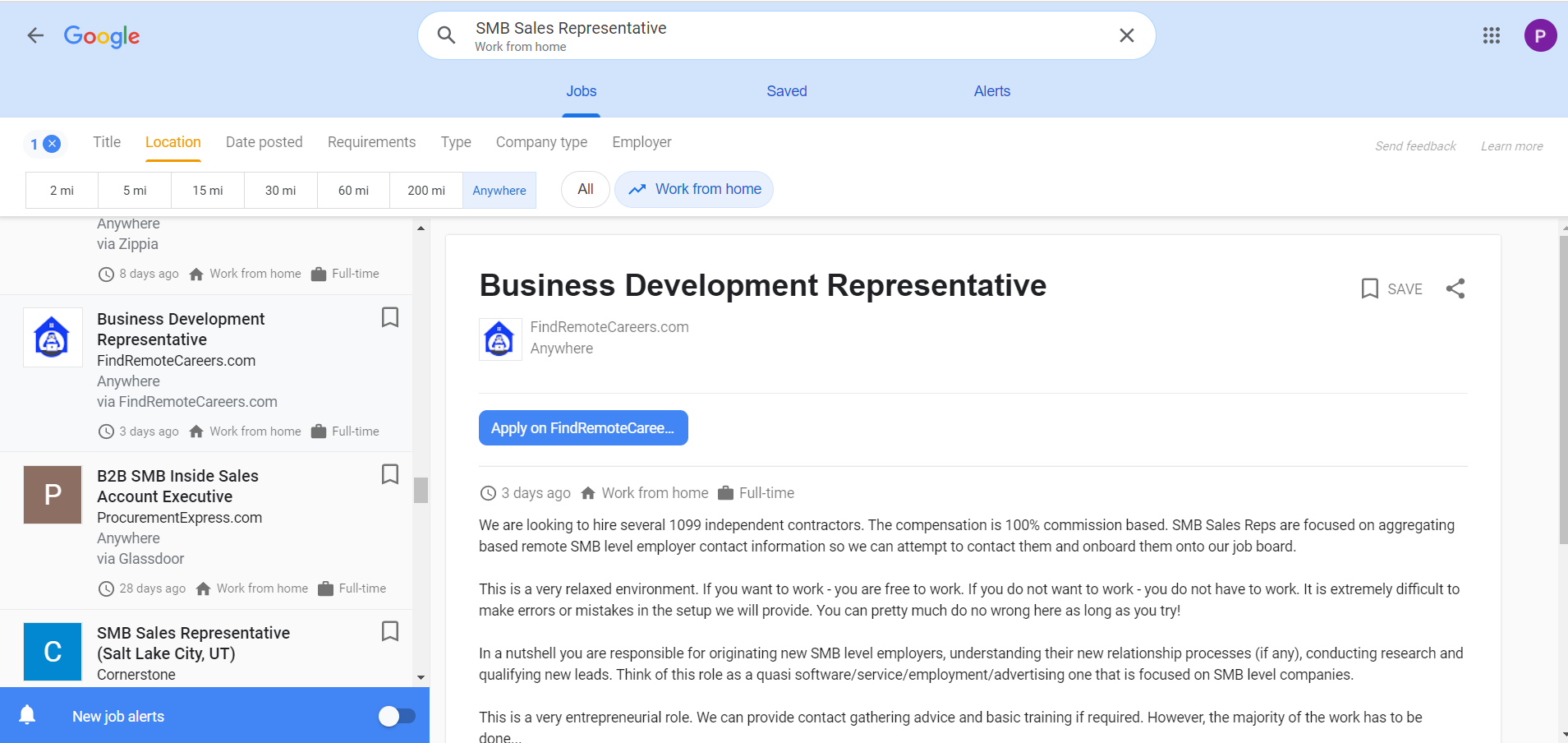Share the Business Development Representative job

click(x=1455, y=288)
